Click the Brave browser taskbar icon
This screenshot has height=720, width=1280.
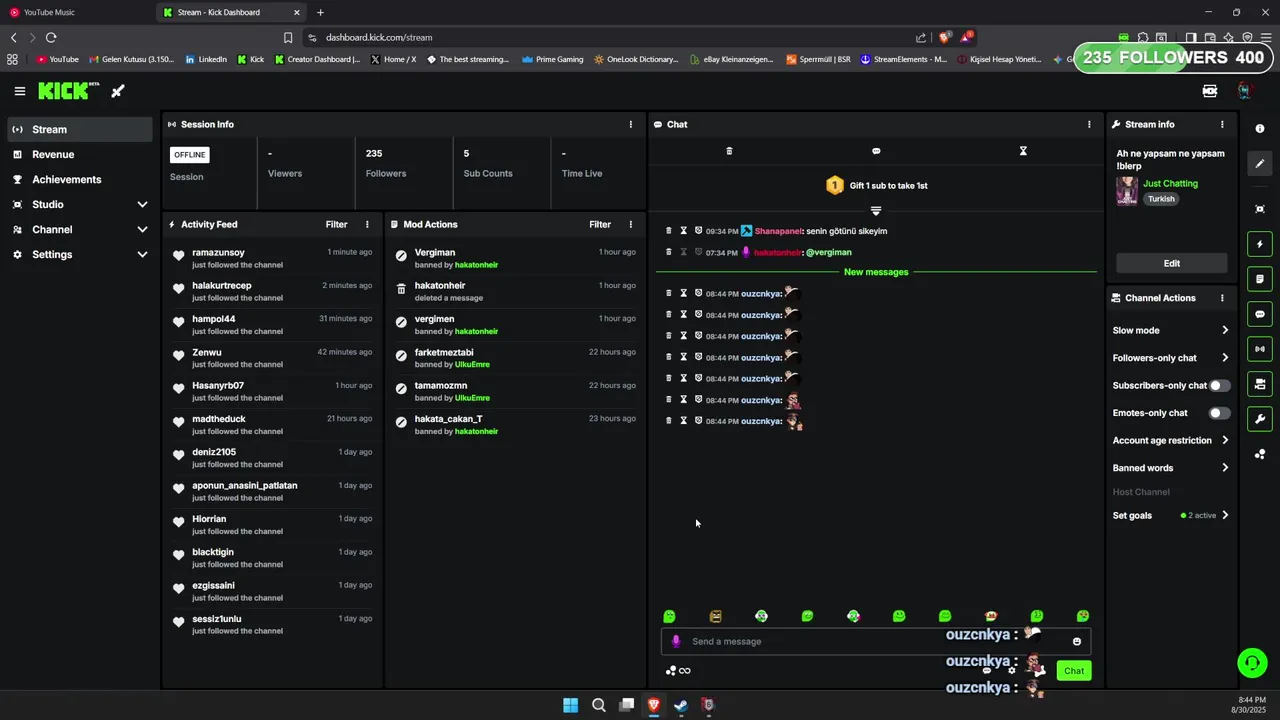(x=654, y=705)
